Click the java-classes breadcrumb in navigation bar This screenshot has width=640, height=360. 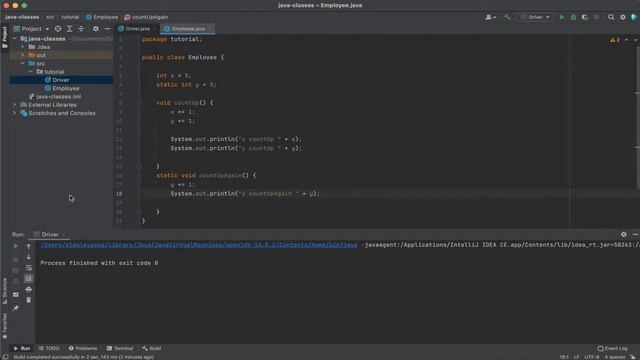click(22, 17)
